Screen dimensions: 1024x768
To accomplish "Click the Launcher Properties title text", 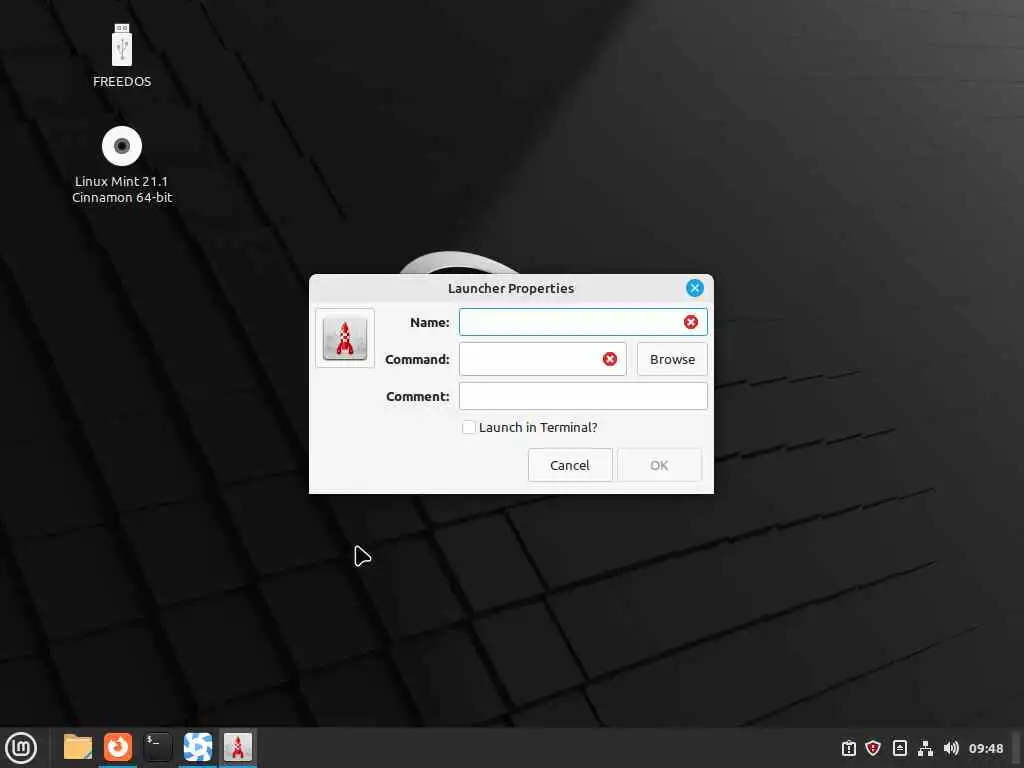I will 511,289.
